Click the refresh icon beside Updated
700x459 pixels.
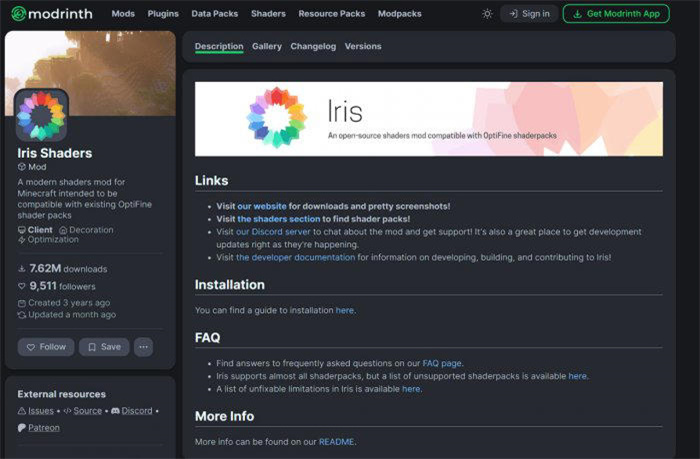[21, 315]
